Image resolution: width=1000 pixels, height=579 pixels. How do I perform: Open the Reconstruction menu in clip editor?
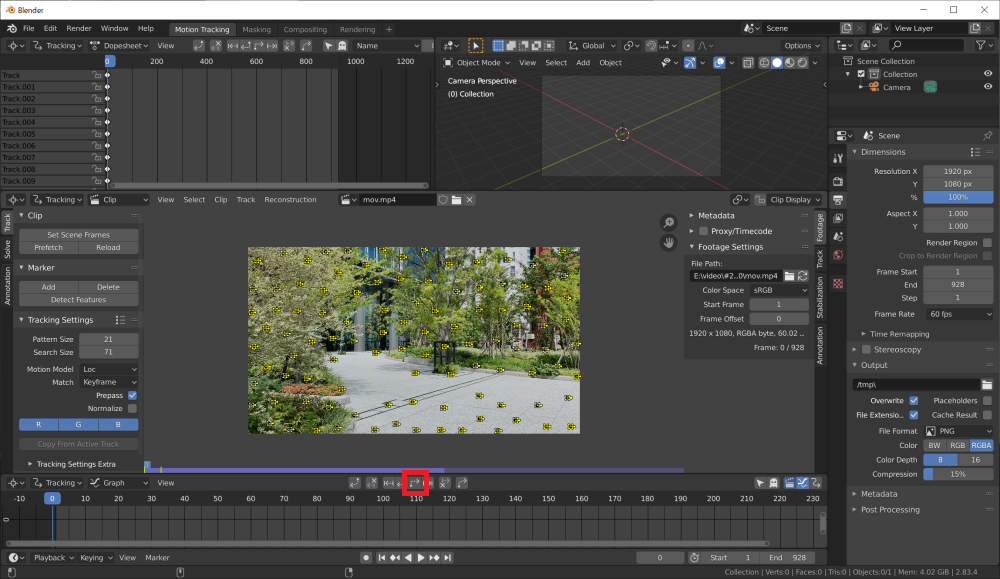point(290,200)
